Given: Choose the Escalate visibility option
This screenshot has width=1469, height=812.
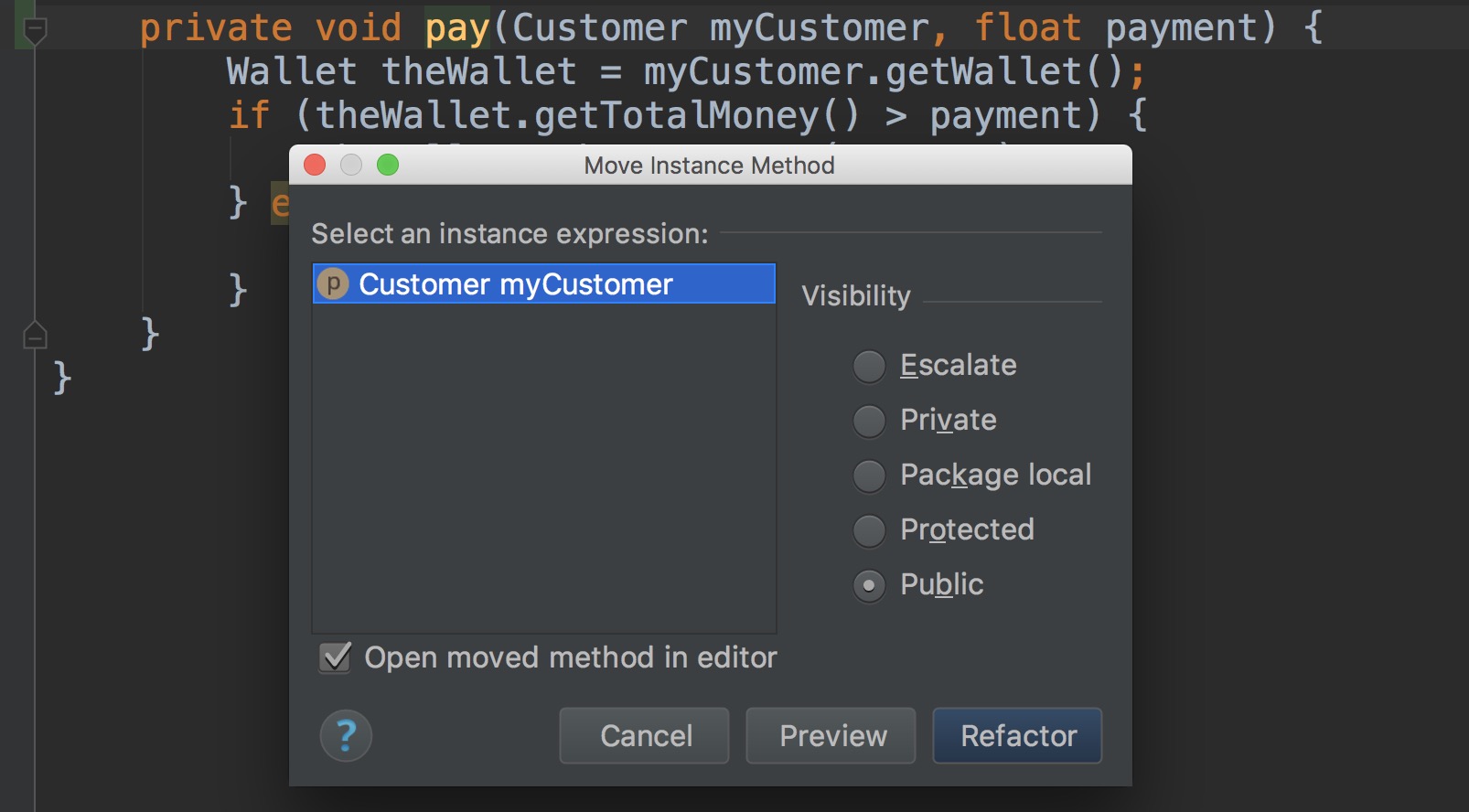Looking at the screenshot, I should [869, 366].
